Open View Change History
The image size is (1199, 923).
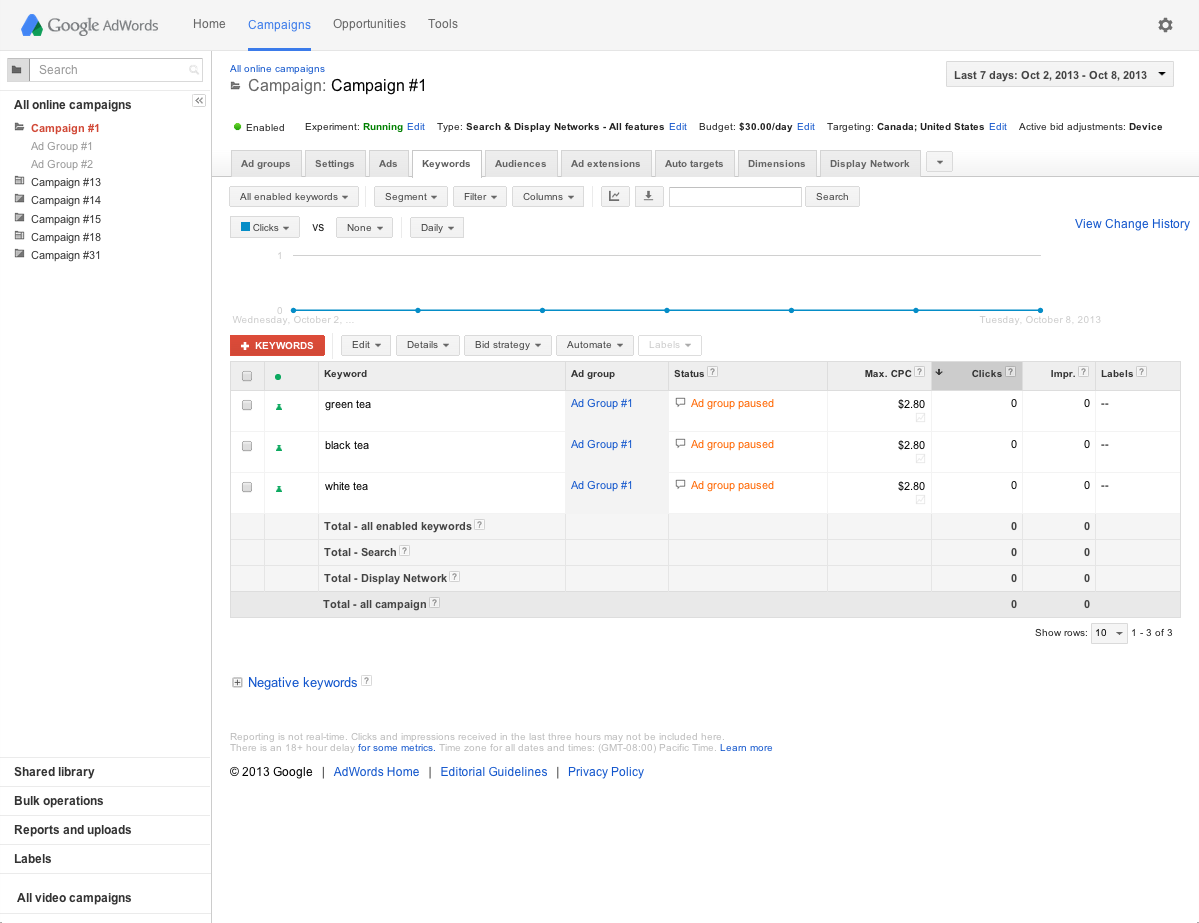[x=1131, y=223]
